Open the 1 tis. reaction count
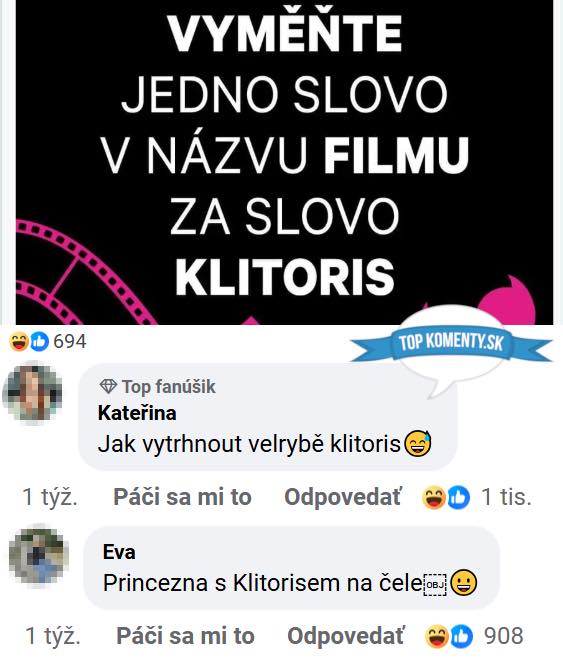 (506, 497)
